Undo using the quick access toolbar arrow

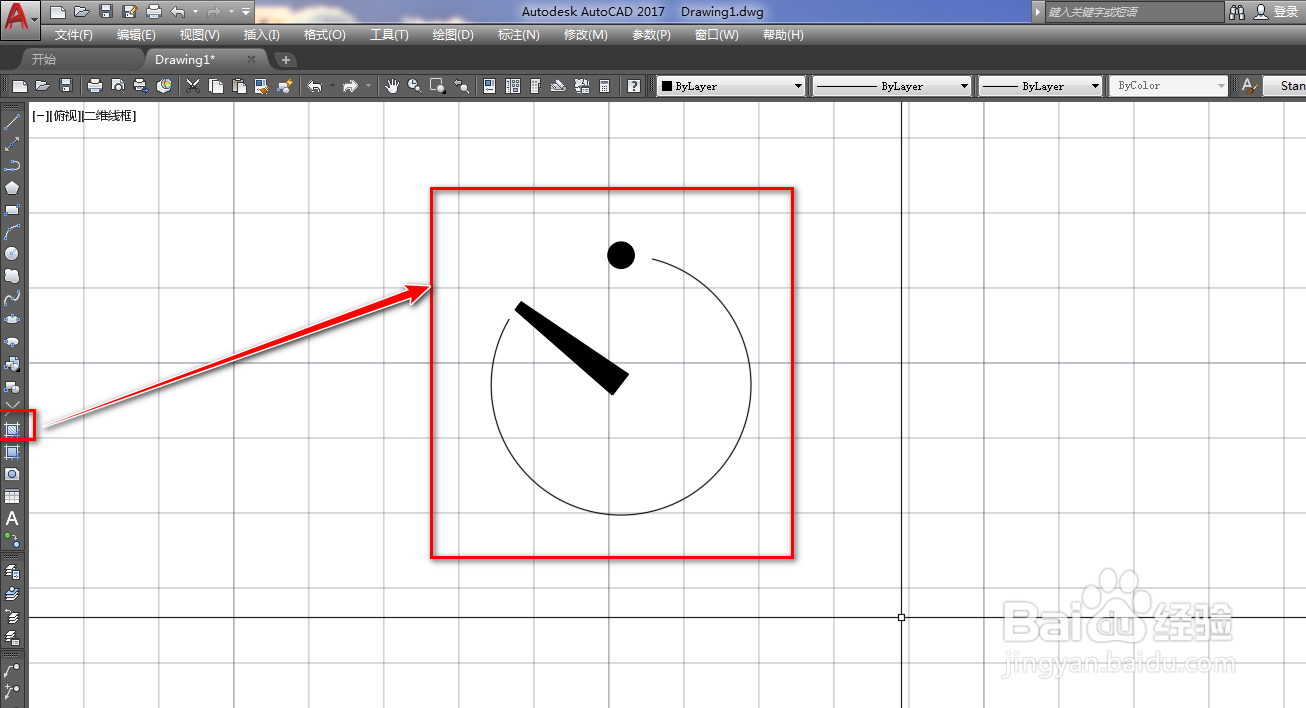[178, 12]
